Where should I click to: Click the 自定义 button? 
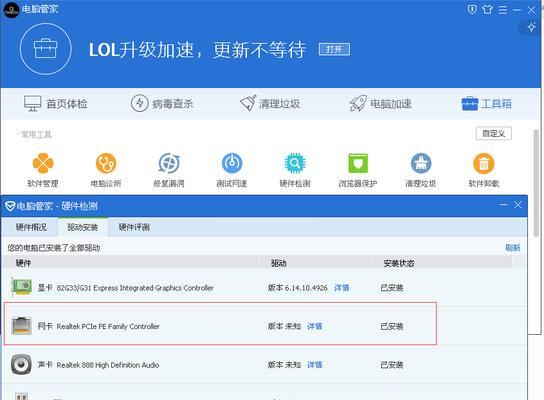pos(493,133)
